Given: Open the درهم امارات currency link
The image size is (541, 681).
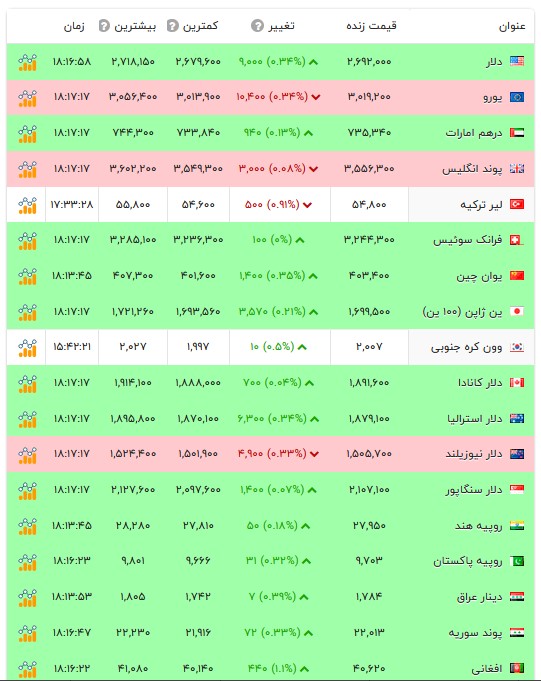Looking at the screenshot, I should [474, 133].
